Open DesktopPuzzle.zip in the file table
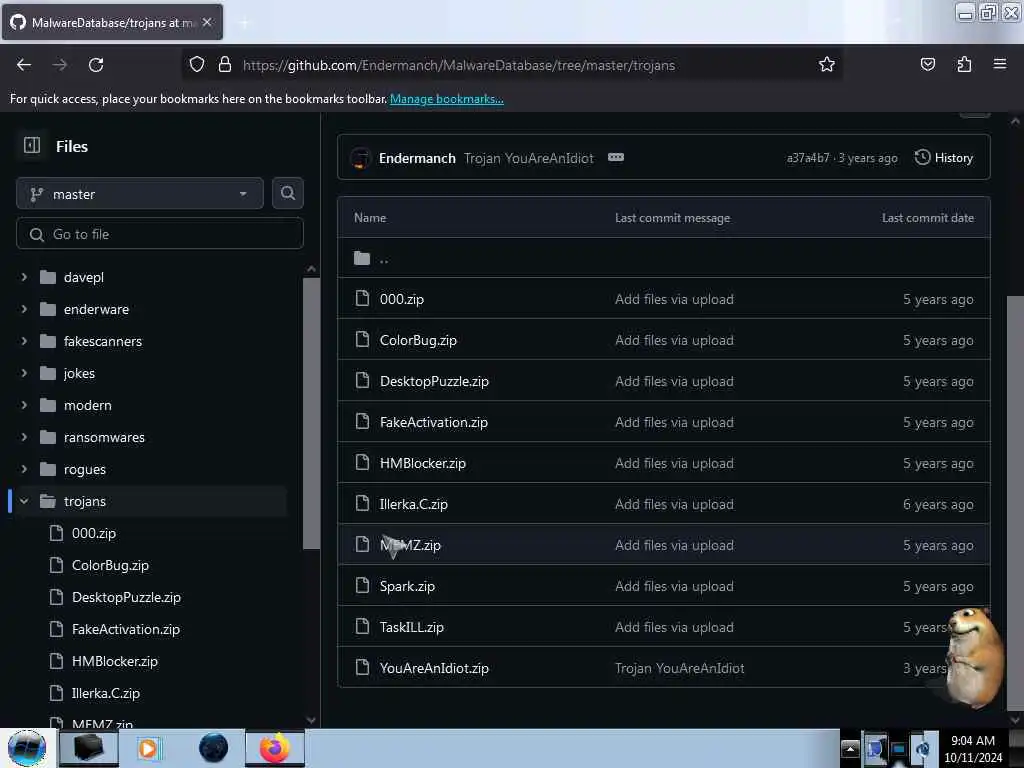Viewport: 1024px width, 768px height. coord(434,381)
